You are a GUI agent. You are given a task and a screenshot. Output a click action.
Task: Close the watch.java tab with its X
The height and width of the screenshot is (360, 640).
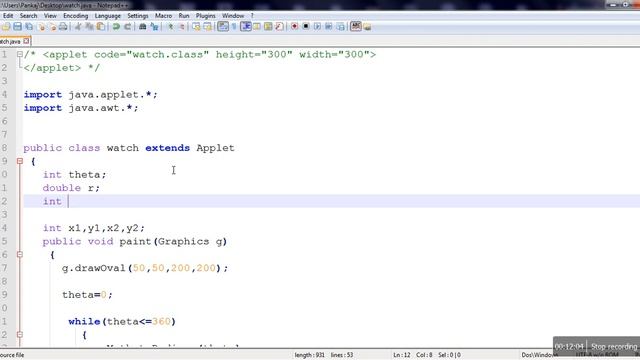tap(27, 41)
